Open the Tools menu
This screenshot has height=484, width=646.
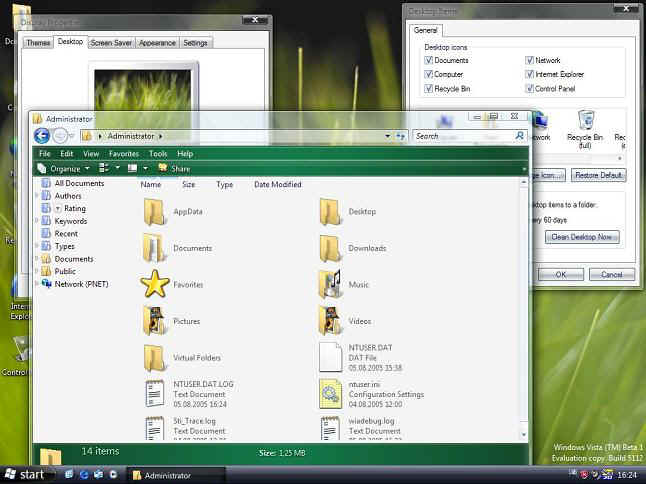158,154
